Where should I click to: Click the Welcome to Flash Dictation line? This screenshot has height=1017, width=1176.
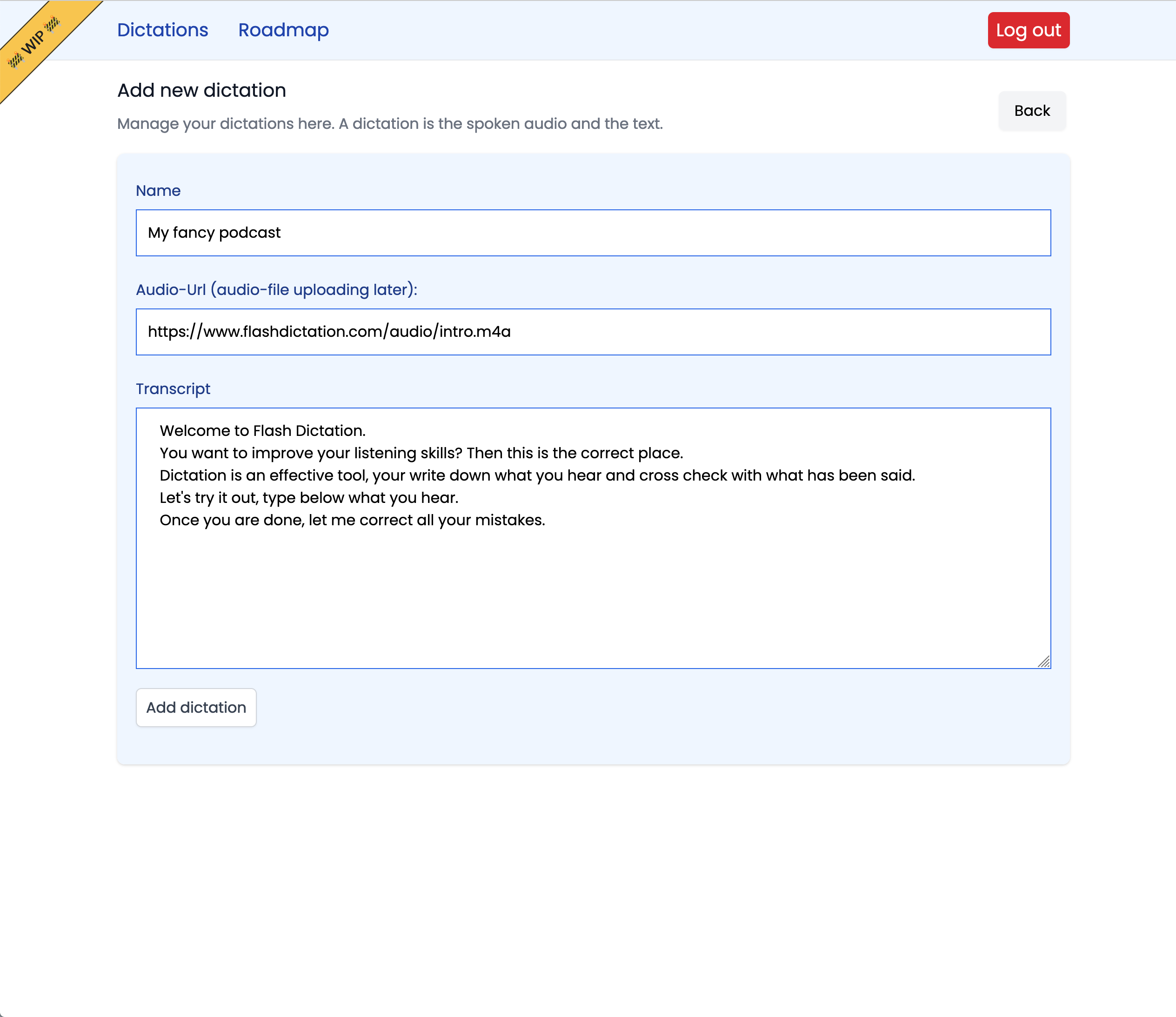(263, 431)
